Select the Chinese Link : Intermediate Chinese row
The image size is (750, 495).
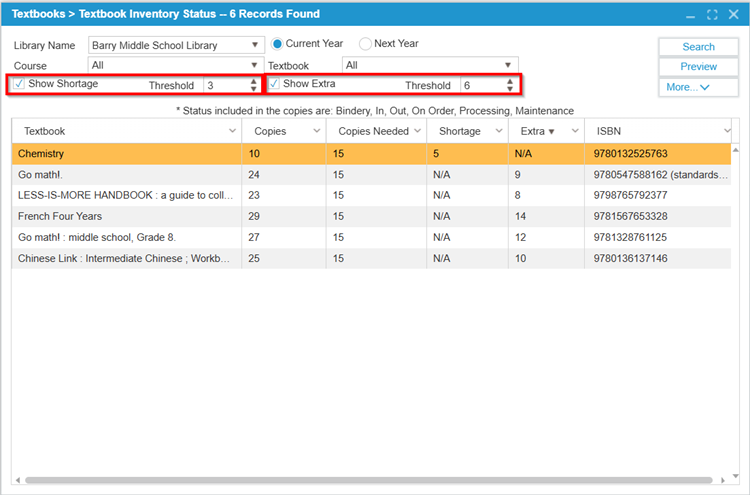371,258
